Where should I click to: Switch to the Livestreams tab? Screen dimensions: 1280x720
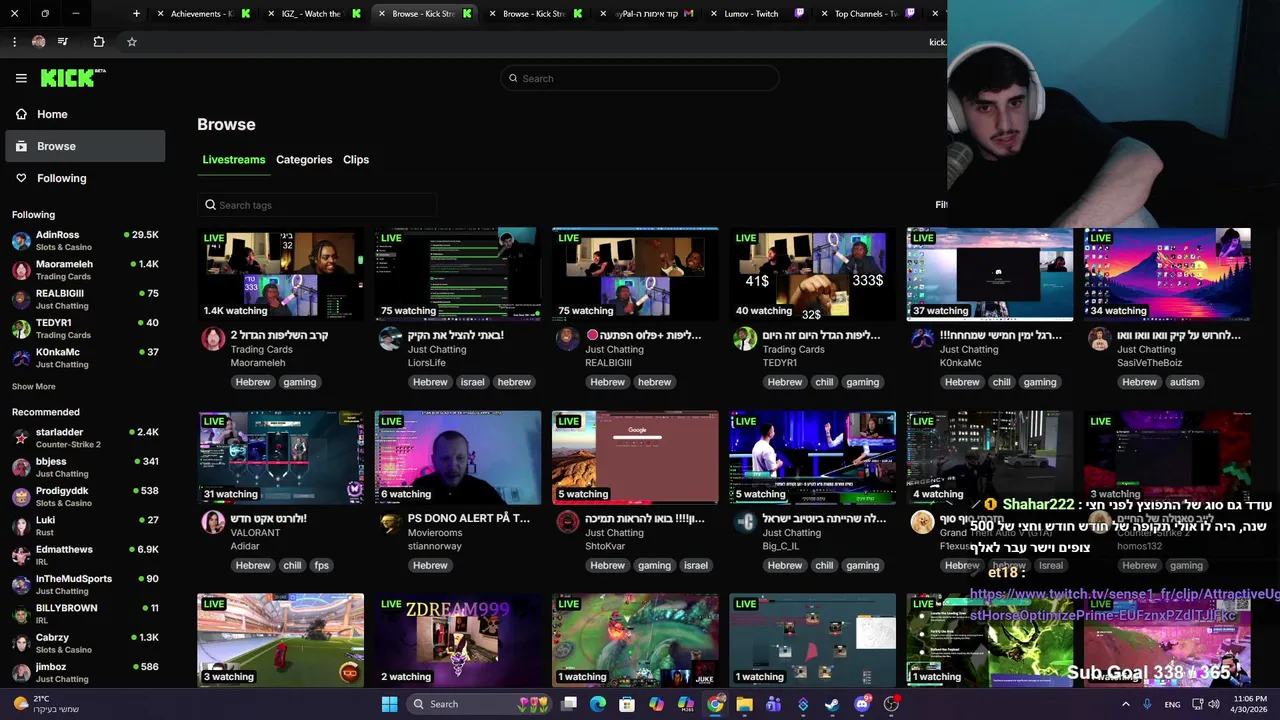(234, 160)
